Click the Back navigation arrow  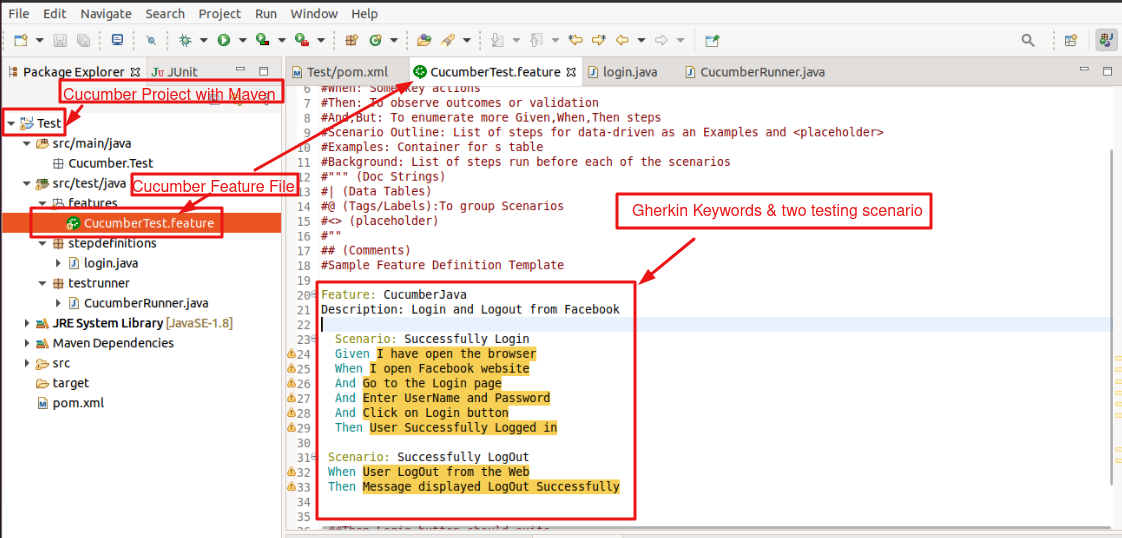point(622,41)
